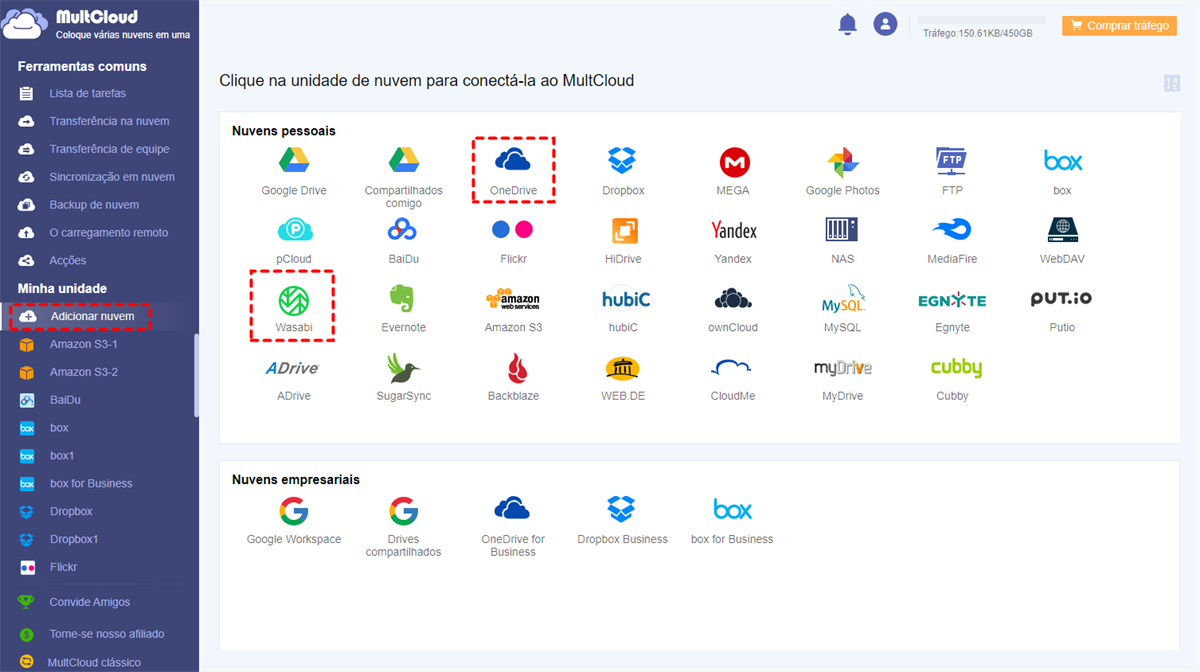Select the Compartilhados comigo drive icon
The image size is (1200, 672).
403,161
